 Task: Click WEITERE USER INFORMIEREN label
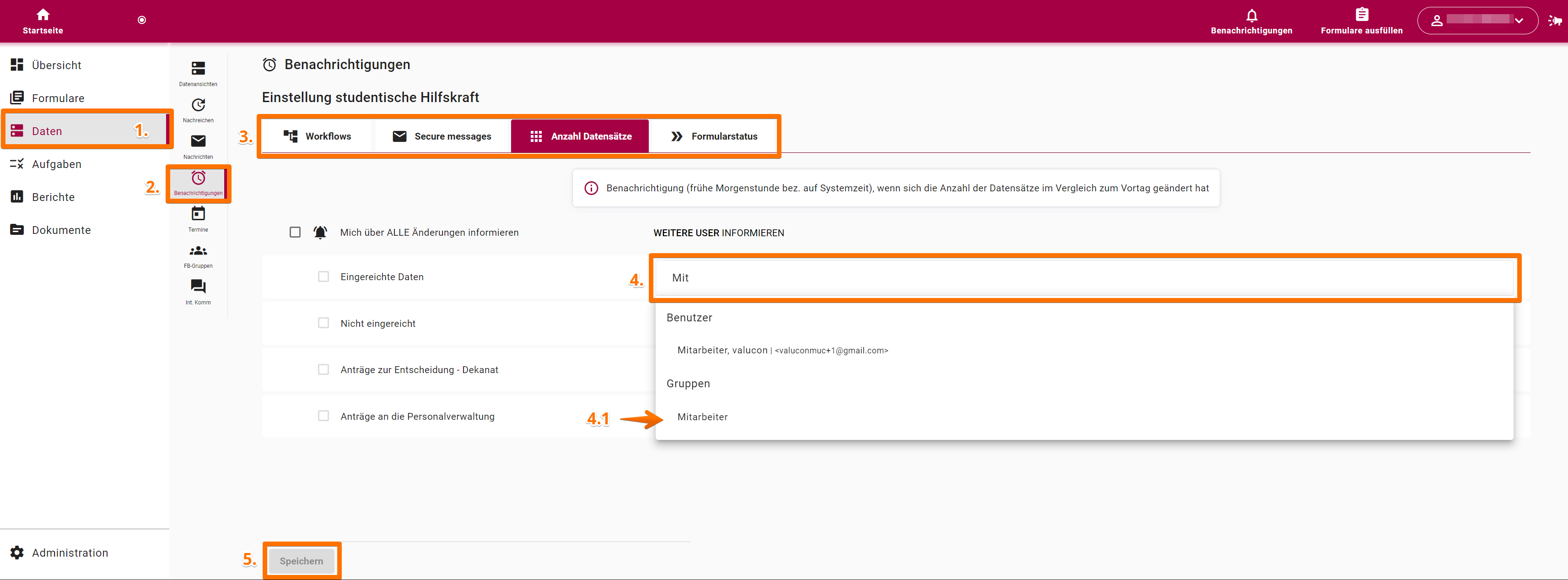pyautogui.click(x=718, y=233)
